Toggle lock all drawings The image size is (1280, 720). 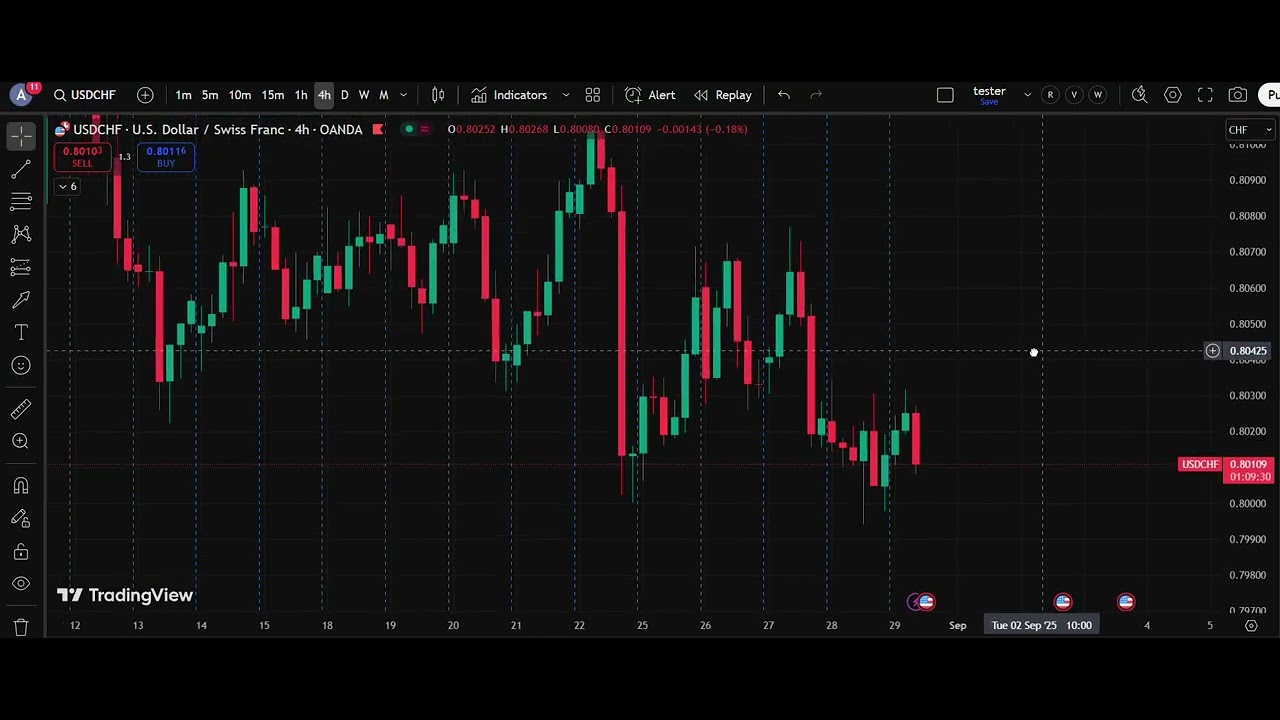(x=21, y=552)
